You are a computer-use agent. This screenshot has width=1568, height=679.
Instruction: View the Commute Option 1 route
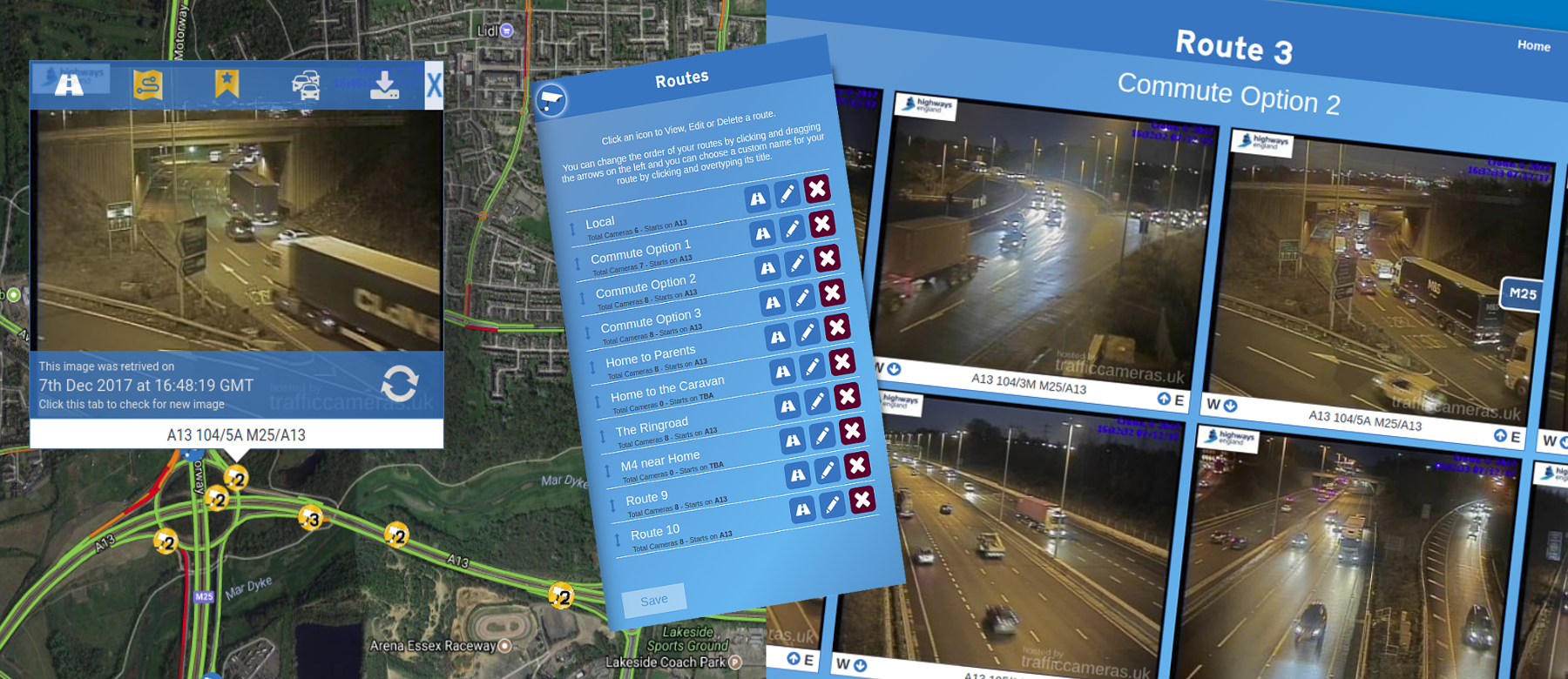[x=763, y=233]
